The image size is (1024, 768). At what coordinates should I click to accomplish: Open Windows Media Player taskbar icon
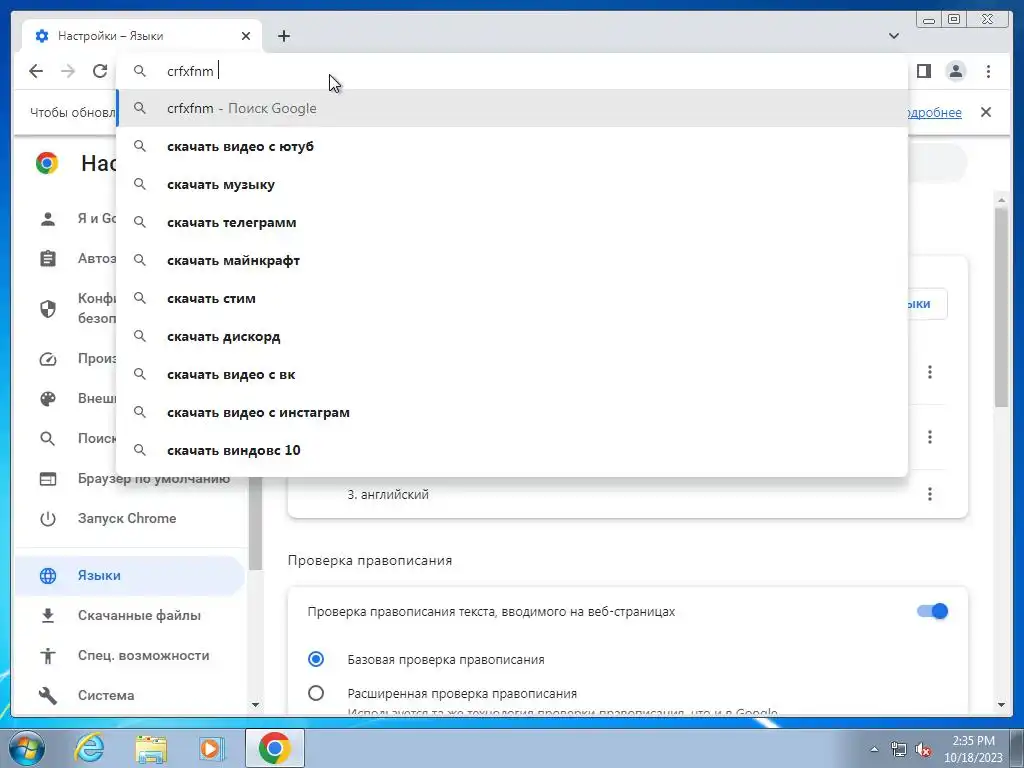pos(212,748)
